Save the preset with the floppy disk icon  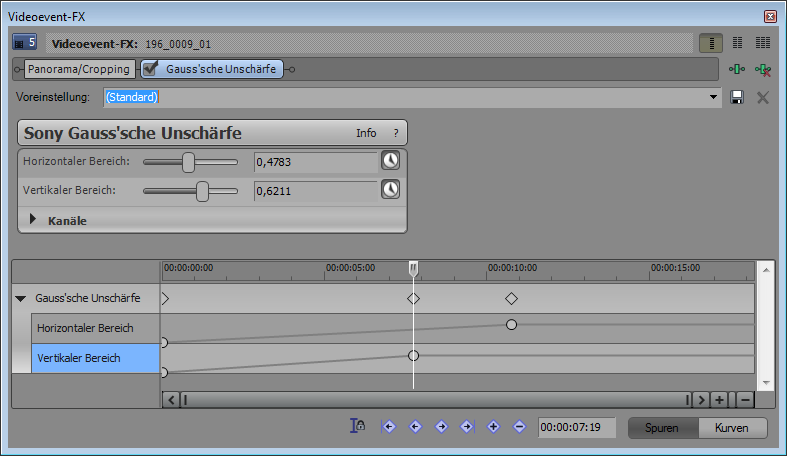click(737, 97)
